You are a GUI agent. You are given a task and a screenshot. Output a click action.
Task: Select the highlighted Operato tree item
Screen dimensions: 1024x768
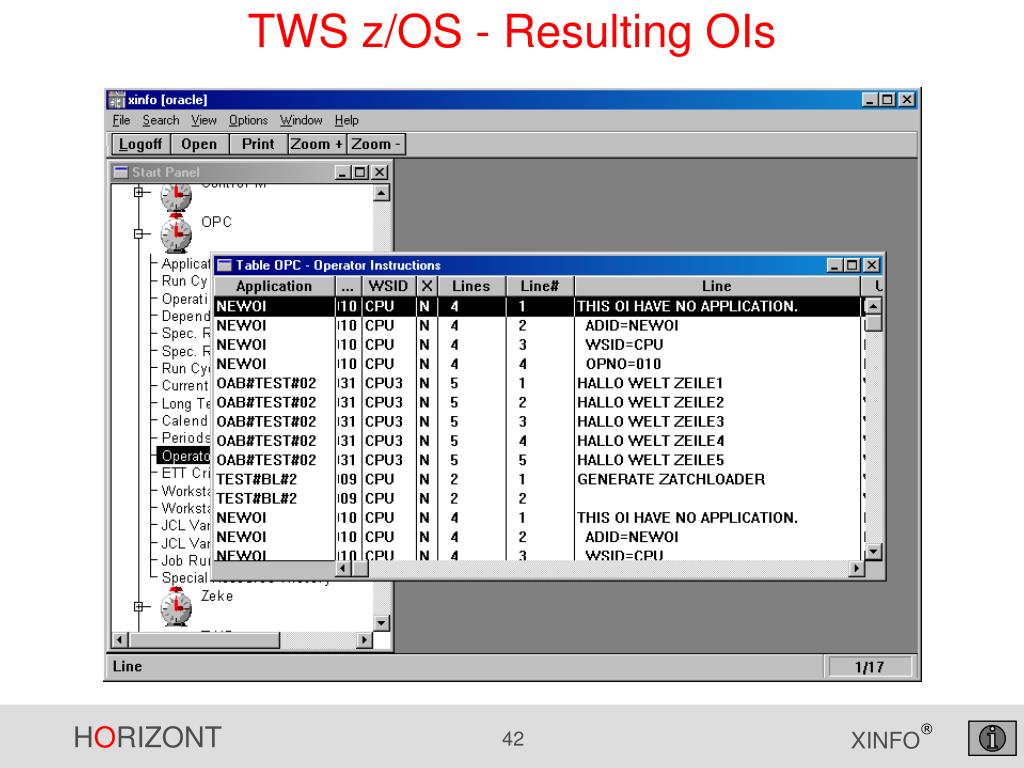[184, 456]
